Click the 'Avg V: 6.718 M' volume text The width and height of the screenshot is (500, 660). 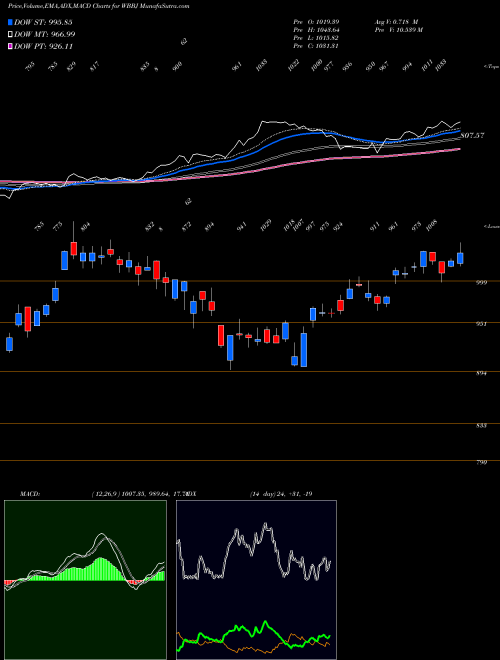click(x=396, y=22)
